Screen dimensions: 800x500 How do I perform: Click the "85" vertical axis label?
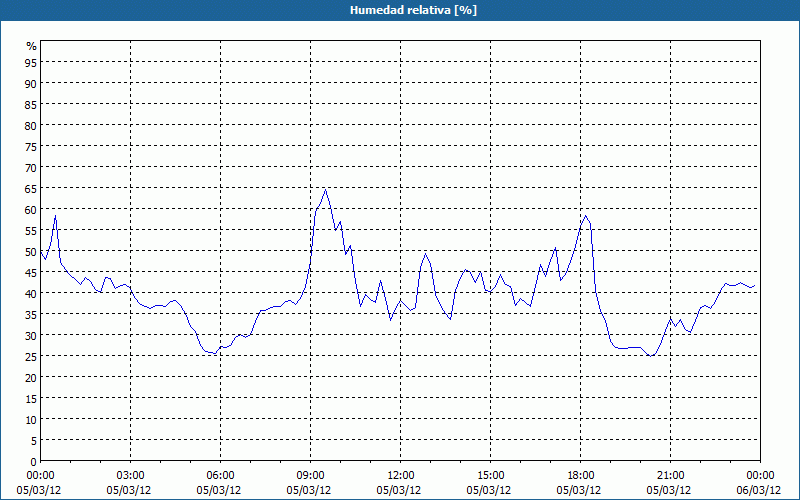point(31,104)
